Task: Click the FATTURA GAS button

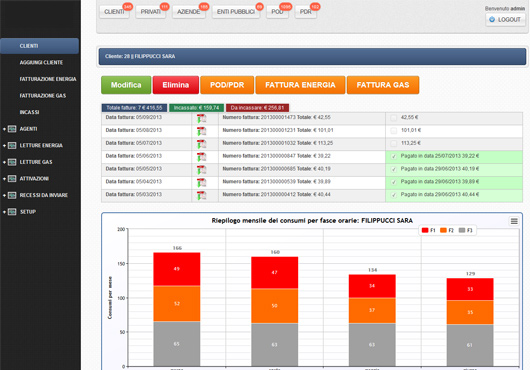Action: pyautogui.click(x=383, y=85)
